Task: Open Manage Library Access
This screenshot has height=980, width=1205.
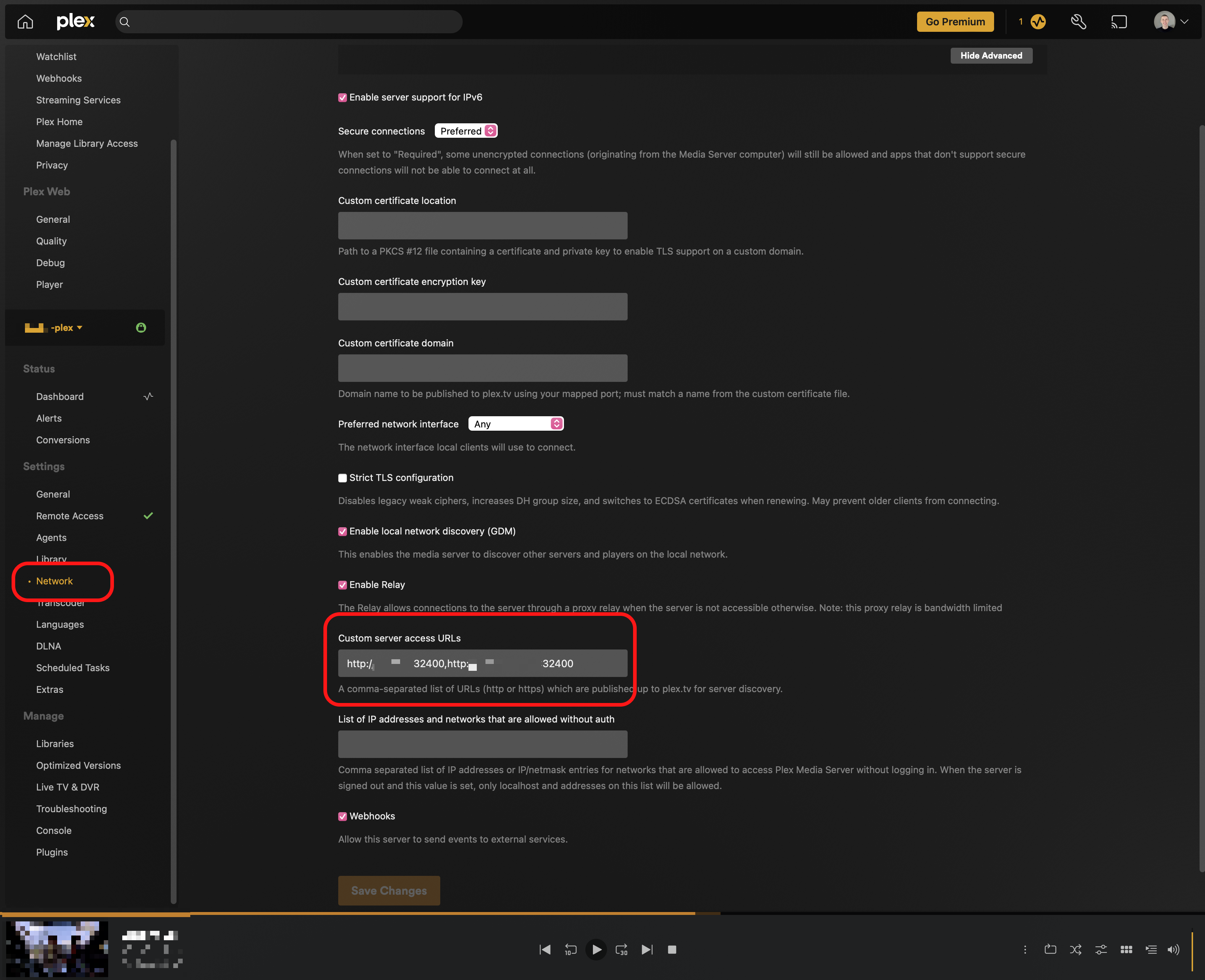Action: tap(87, 144)
